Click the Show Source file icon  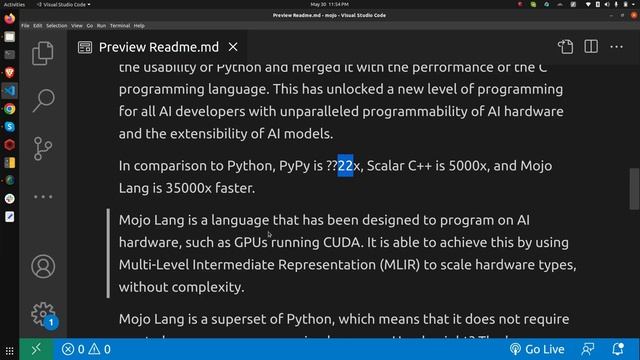566,47
